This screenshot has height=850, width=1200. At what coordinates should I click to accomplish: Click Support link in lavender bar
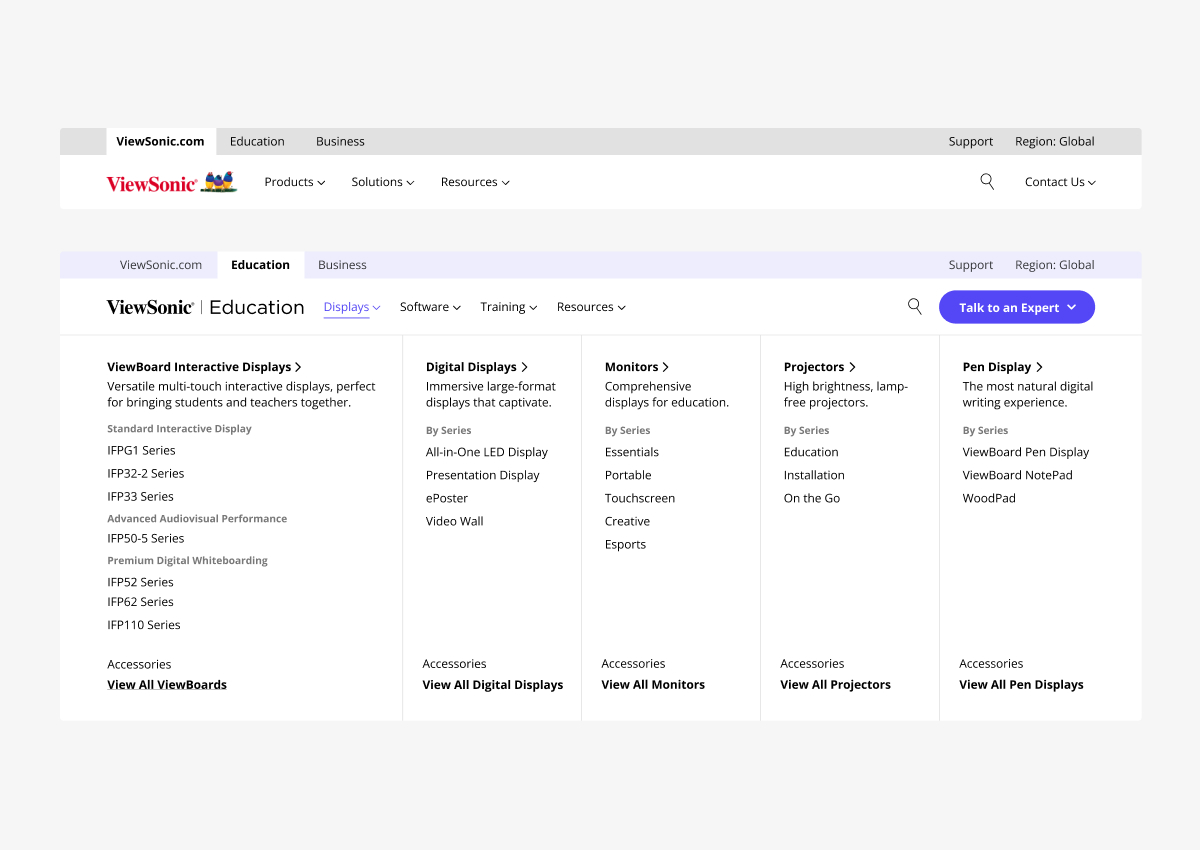point(971,265)
